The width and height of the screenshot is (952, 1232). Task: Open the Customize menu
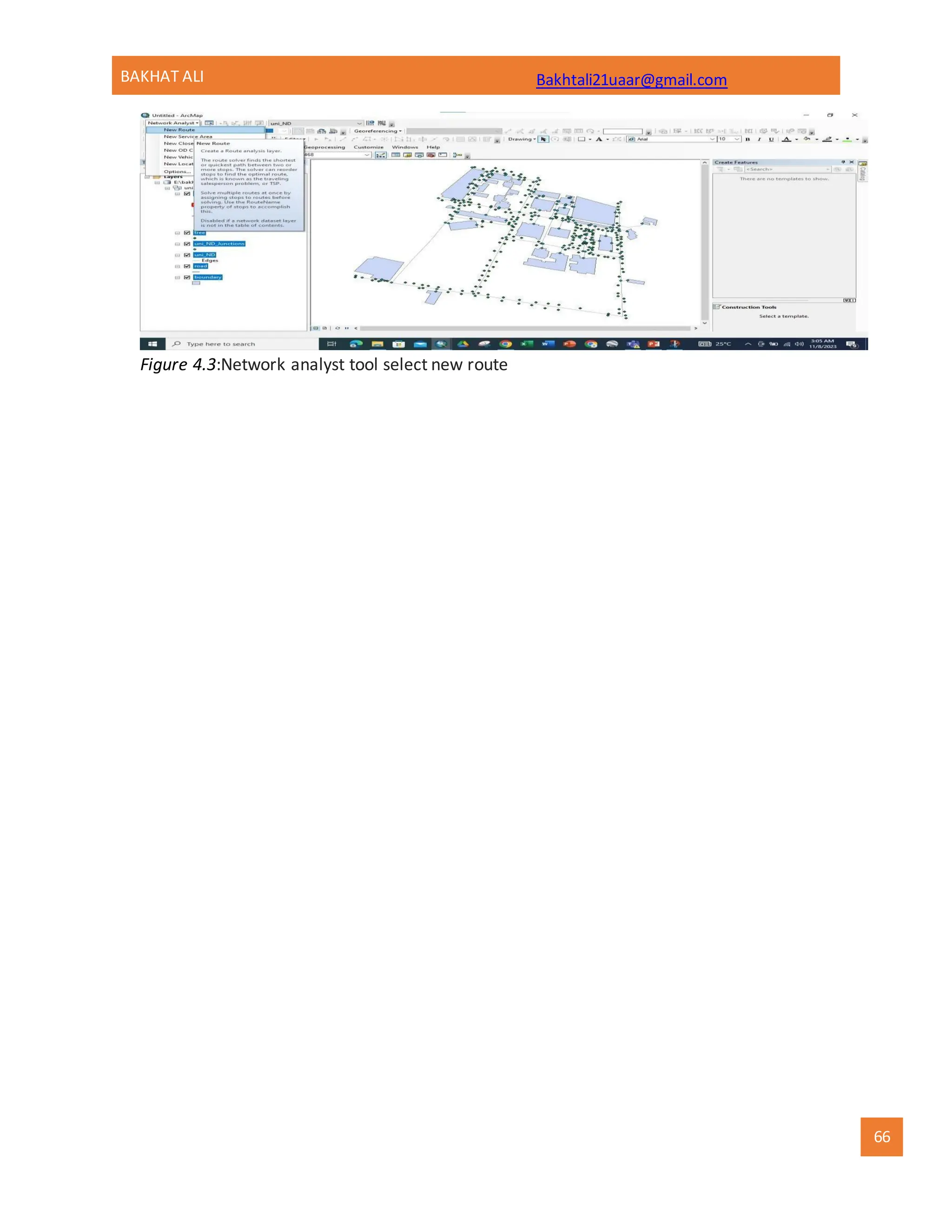tap(369, 147)
